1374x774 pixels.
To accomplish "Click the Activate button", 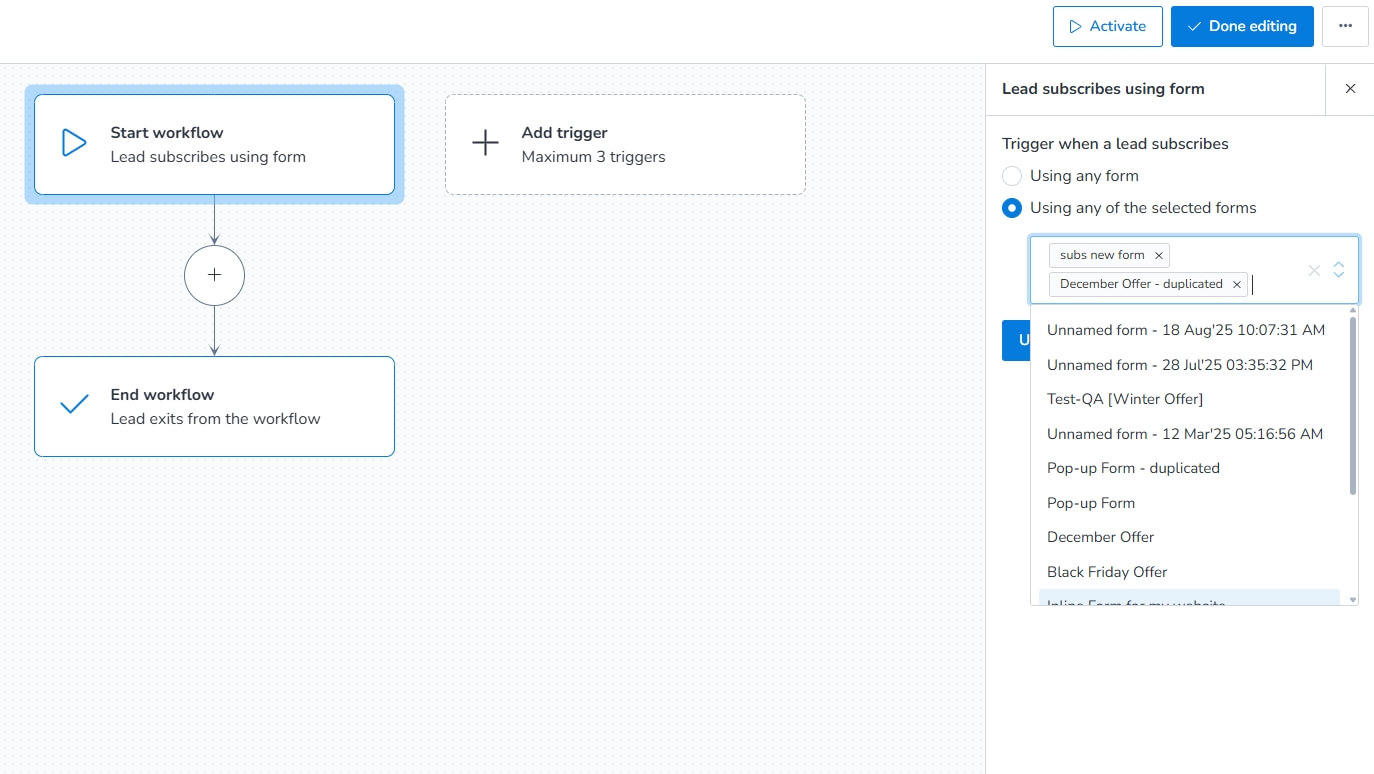I will (1107, 26).
